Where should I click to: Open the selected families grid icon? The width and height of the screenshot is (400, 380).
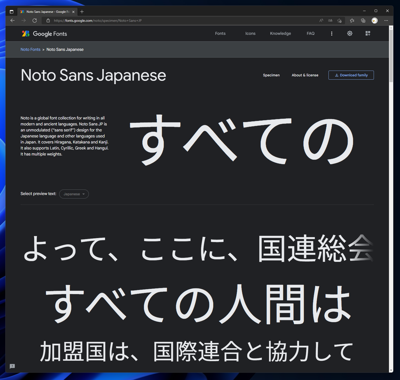[x=368, y=33]
